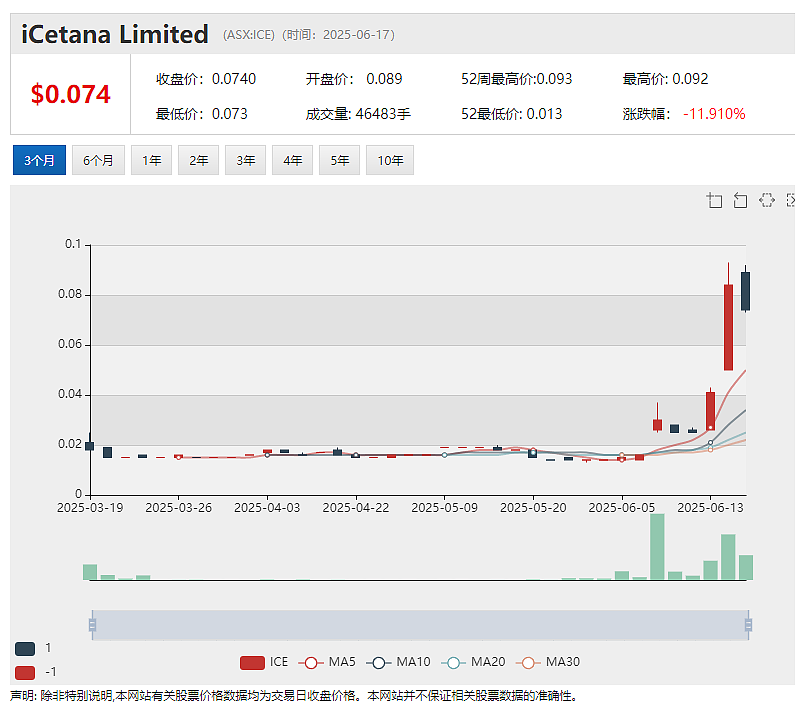
Task: Click the zoom reset (undo zoom) icon
Action: click(x=740, y=200)
